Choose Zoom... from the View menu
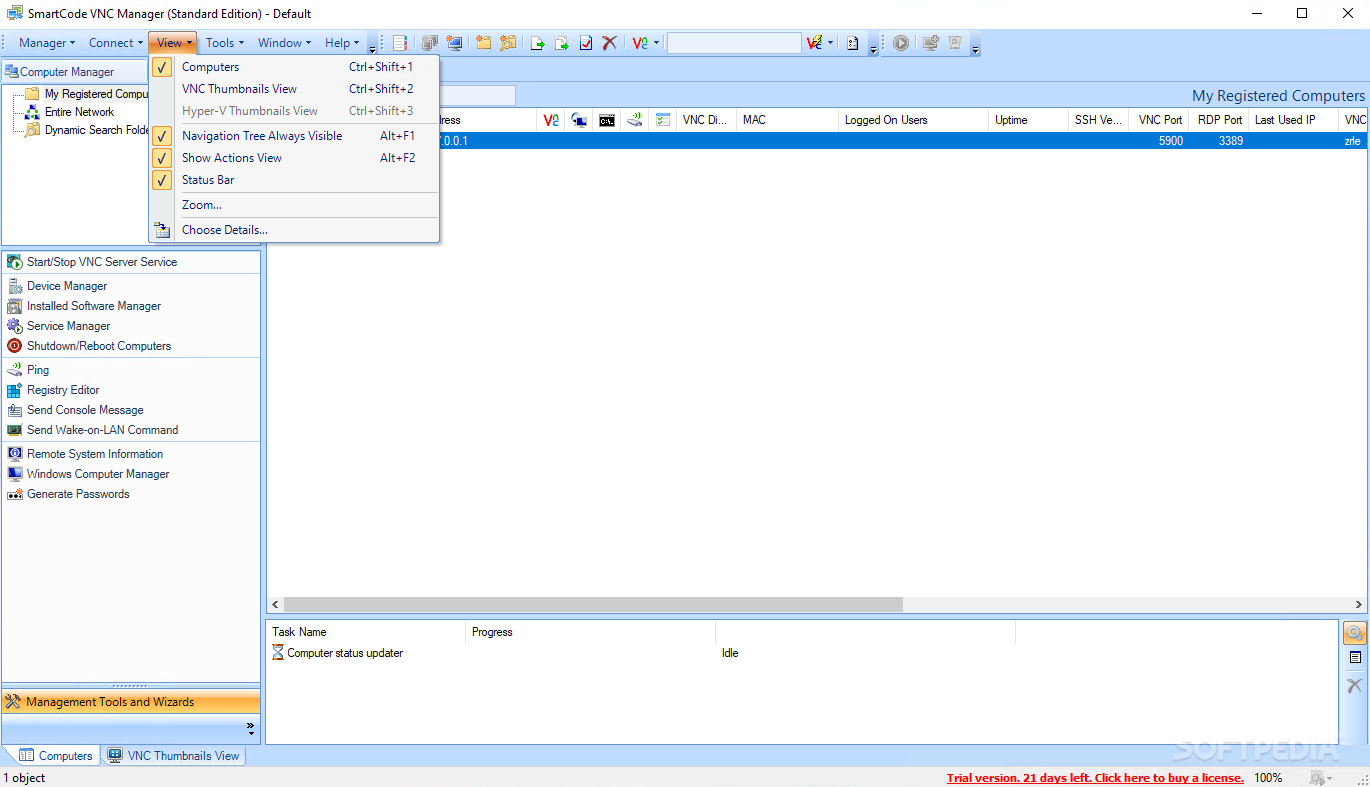The image size is (1370, 787). click(x=296, y=205)
